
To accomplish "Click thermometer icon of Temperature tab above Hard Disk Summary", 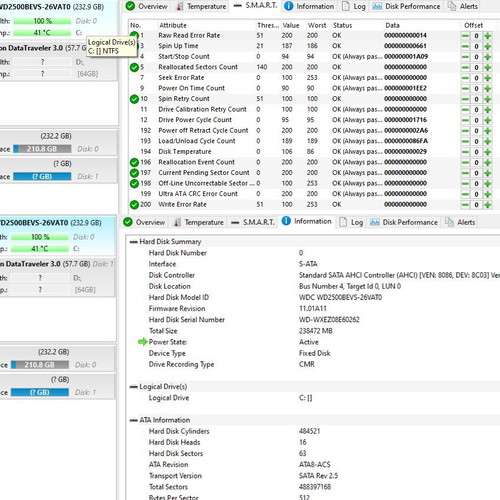I will 178,222.
